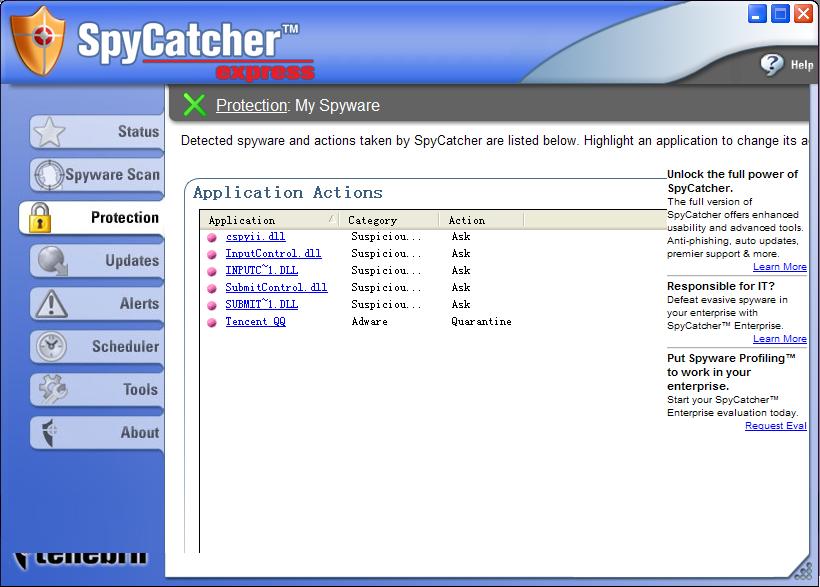Open the Status section
This screenshot has width=820, height=587.
pos(97,132)
